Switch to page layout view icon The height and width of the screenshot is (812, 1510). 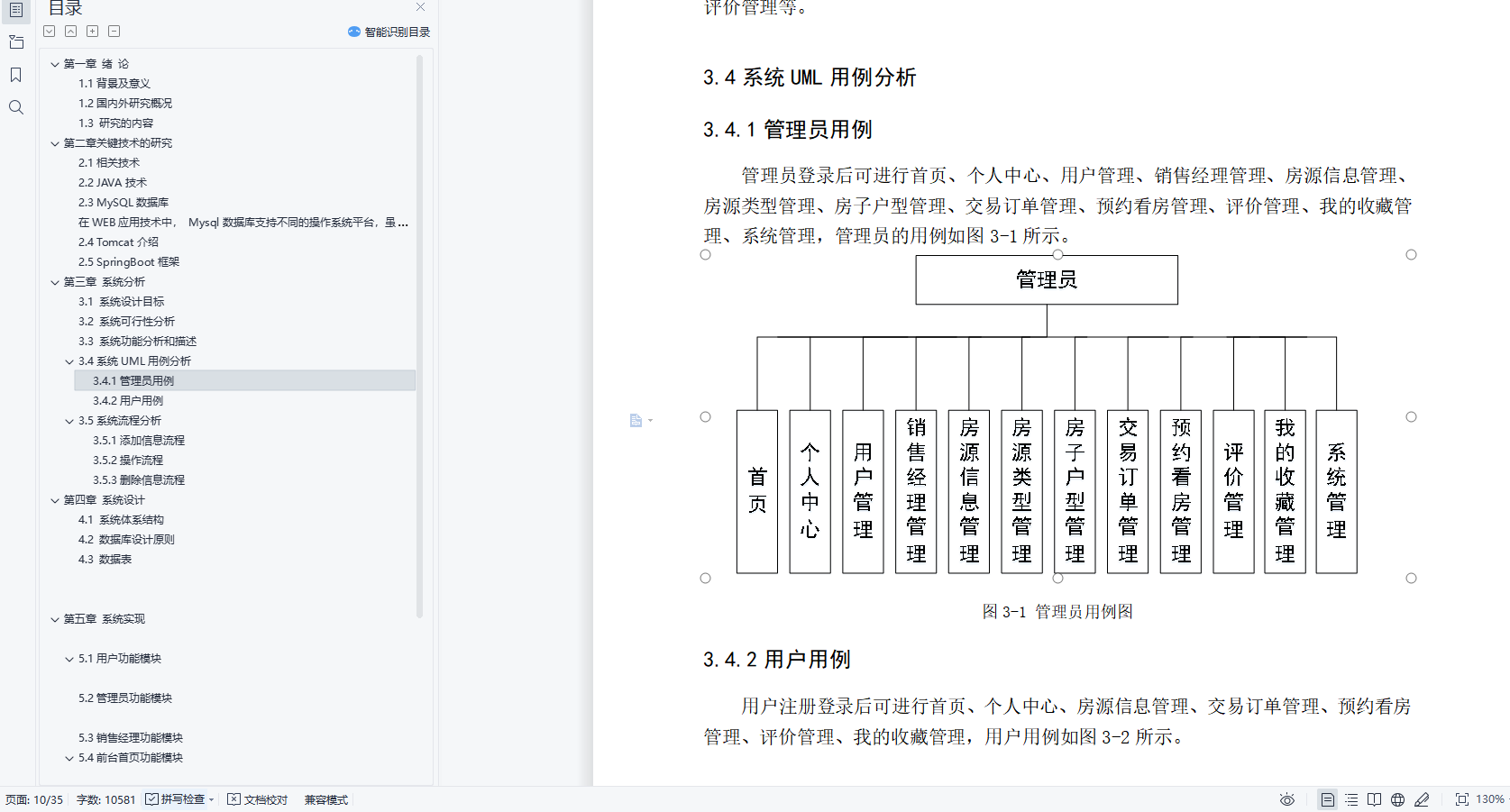pos(1328,799)
